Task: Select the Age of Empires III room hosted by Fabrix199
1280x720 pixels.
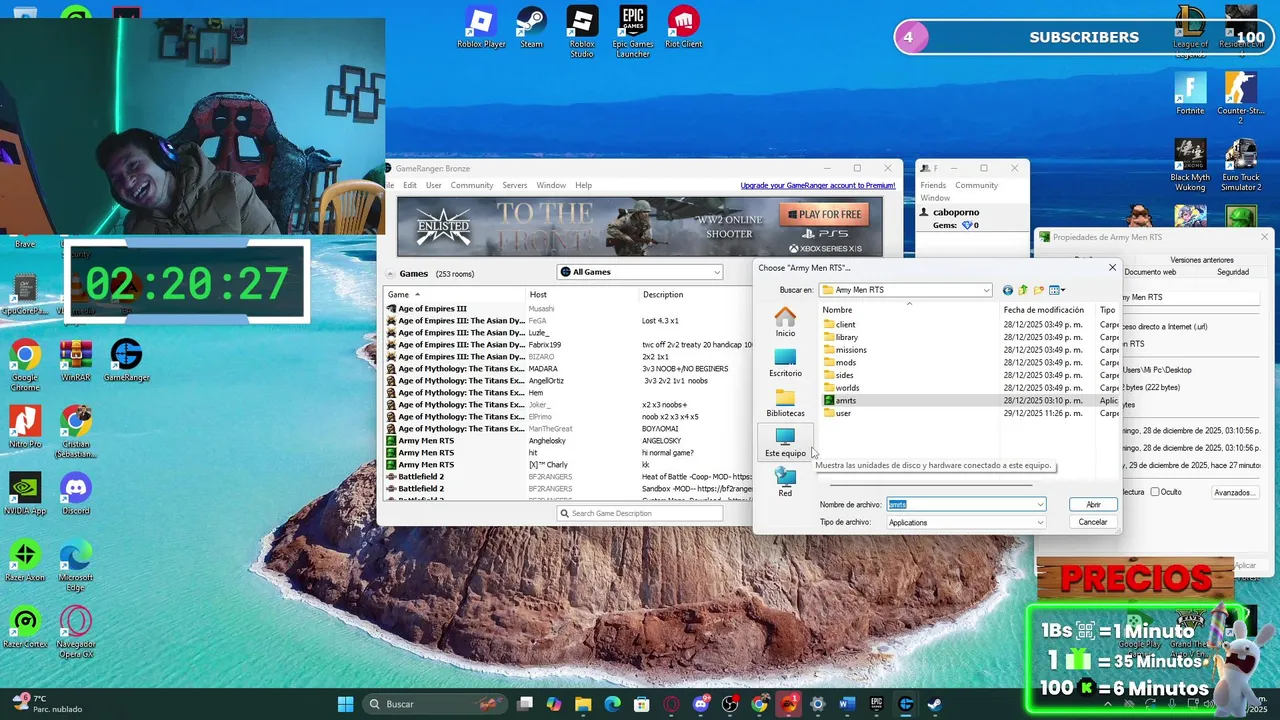Action: pos(568,345)
